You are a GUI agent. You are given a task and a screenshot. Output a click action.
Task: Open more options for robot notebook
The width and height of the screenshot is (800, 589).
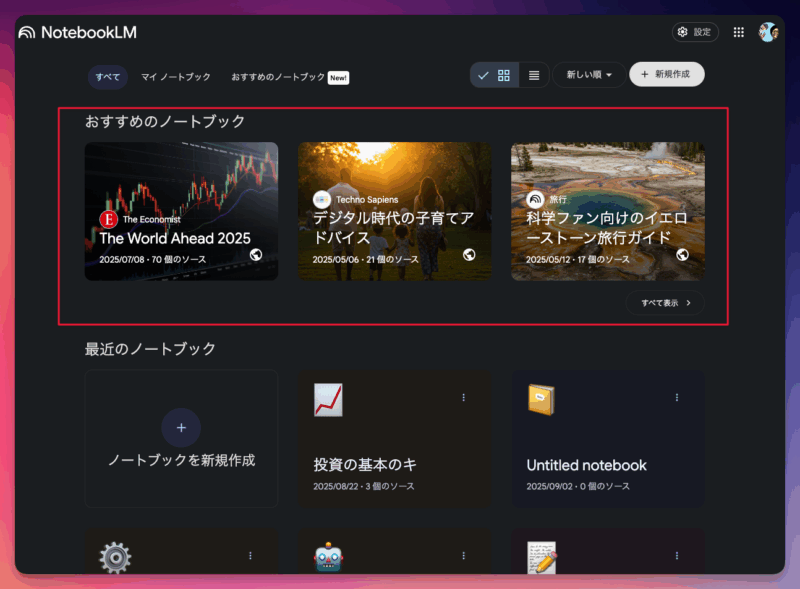(x=463, y=556)
